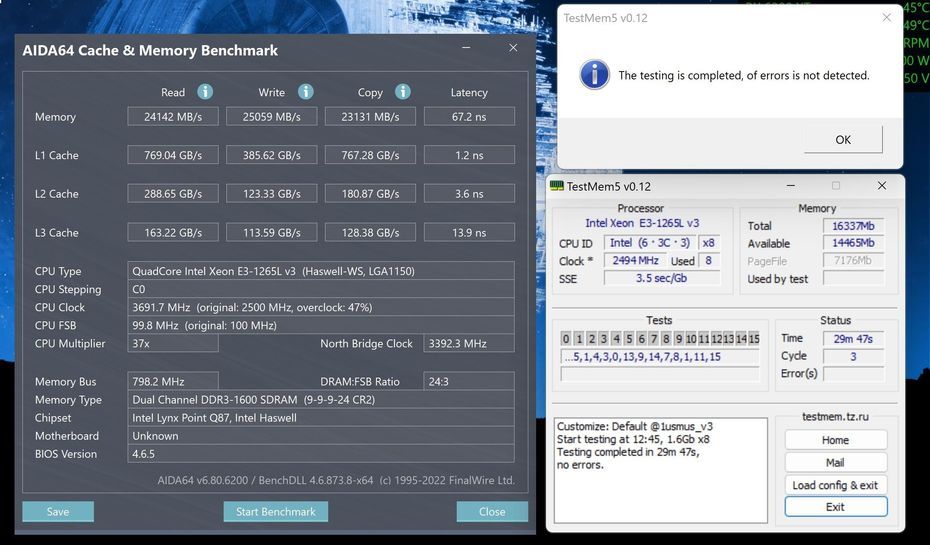
Task: Click the Mail button in TestMem5
Action: click(835, 462)
